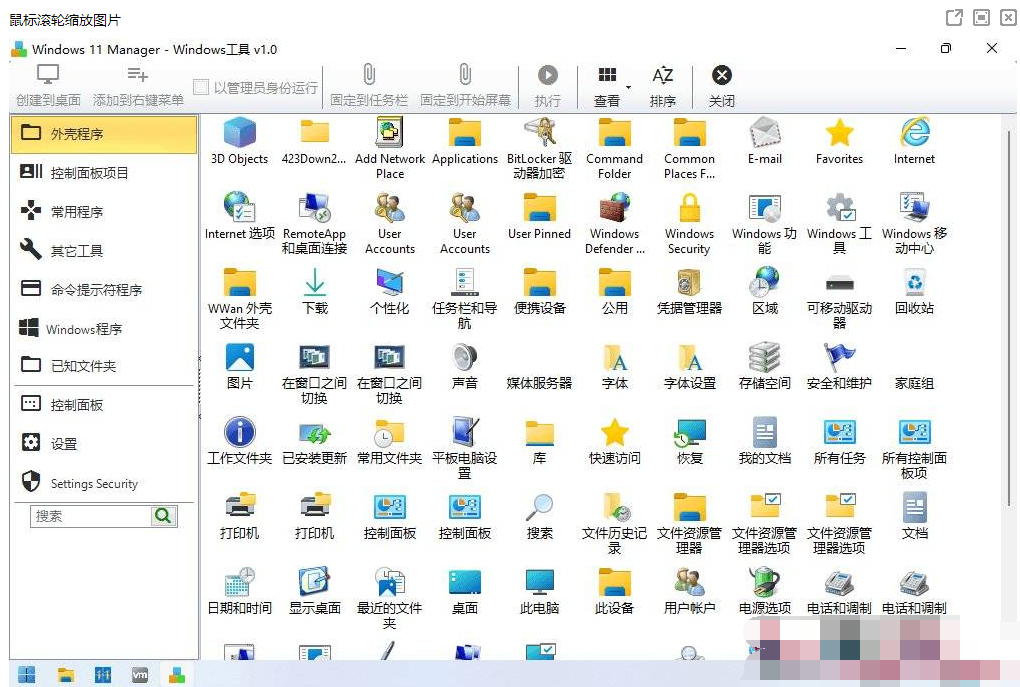
Task: Open File Explorer from the taskbar
Action: tap(65, 675)
